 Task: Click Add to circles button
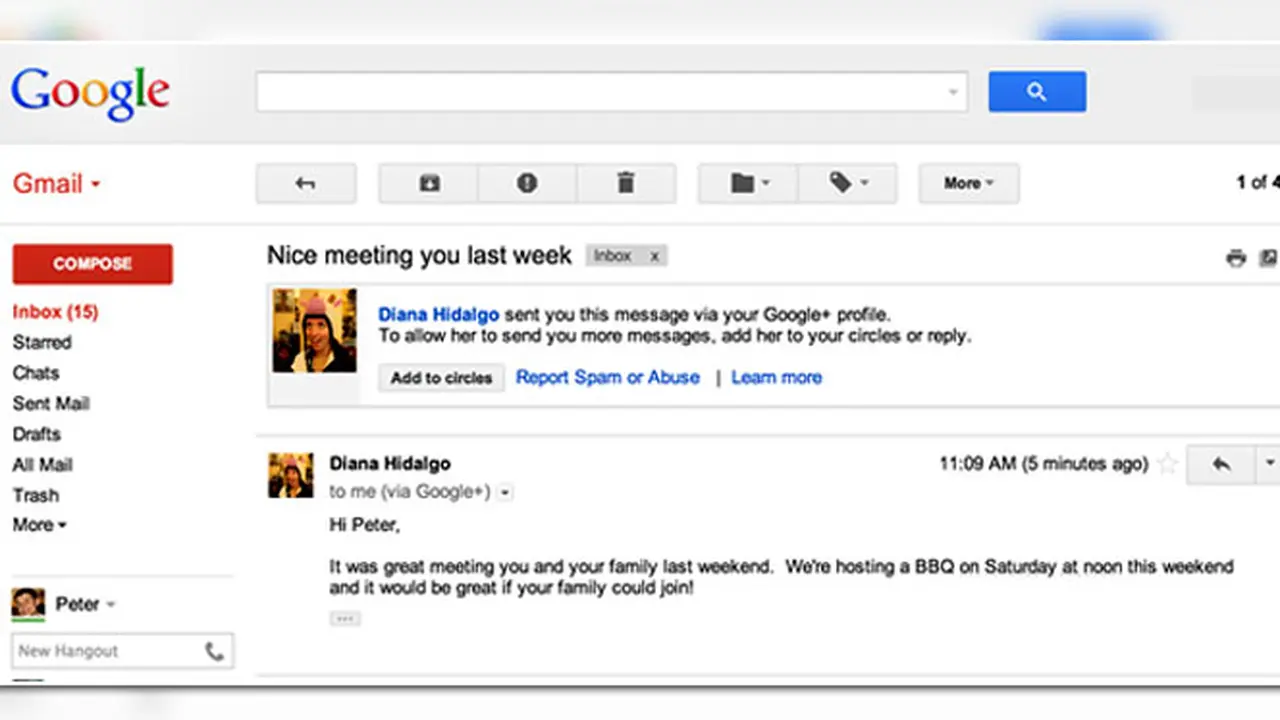441,378
